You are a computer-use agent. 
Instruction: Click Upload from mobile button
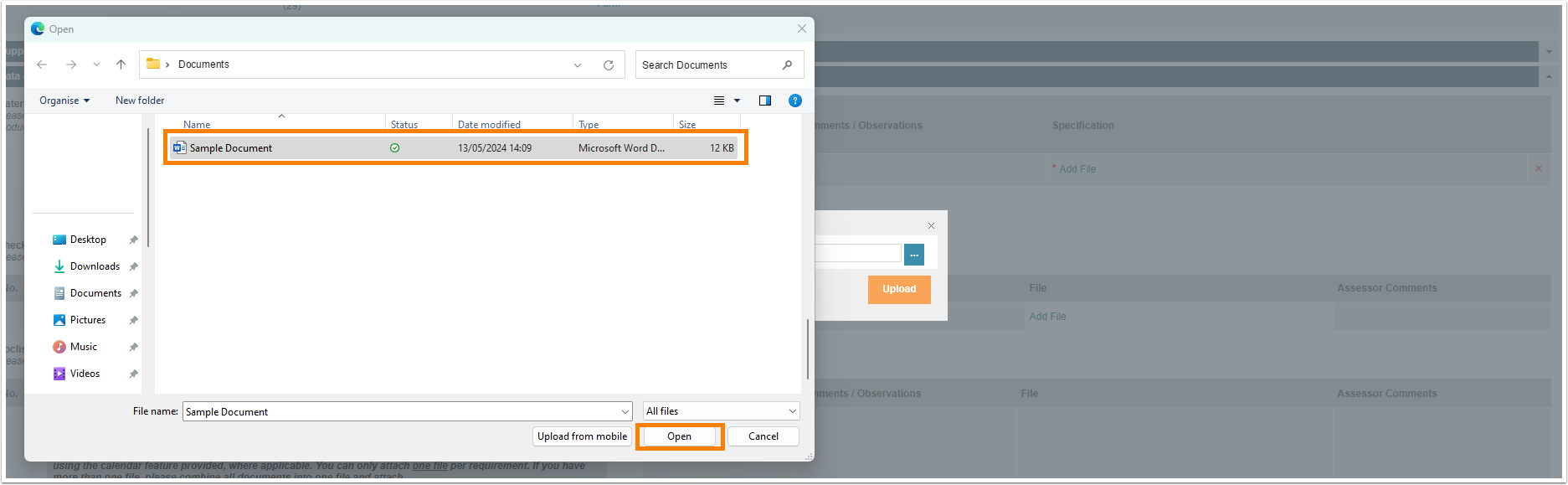582,436
